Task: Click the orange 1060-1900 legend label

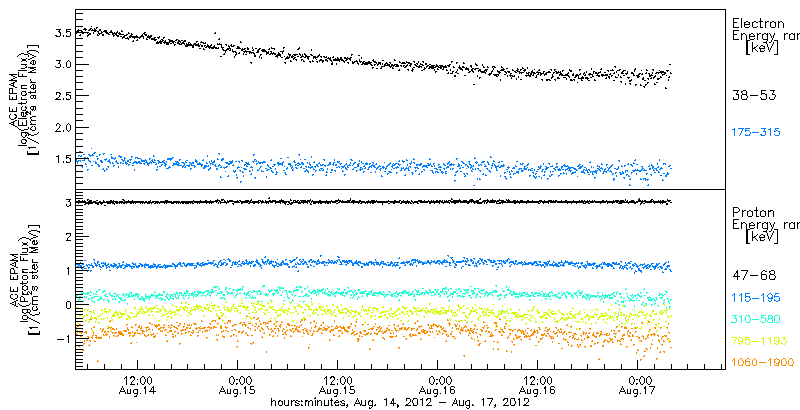Action: pyautogui.click(x=763, y=362)
